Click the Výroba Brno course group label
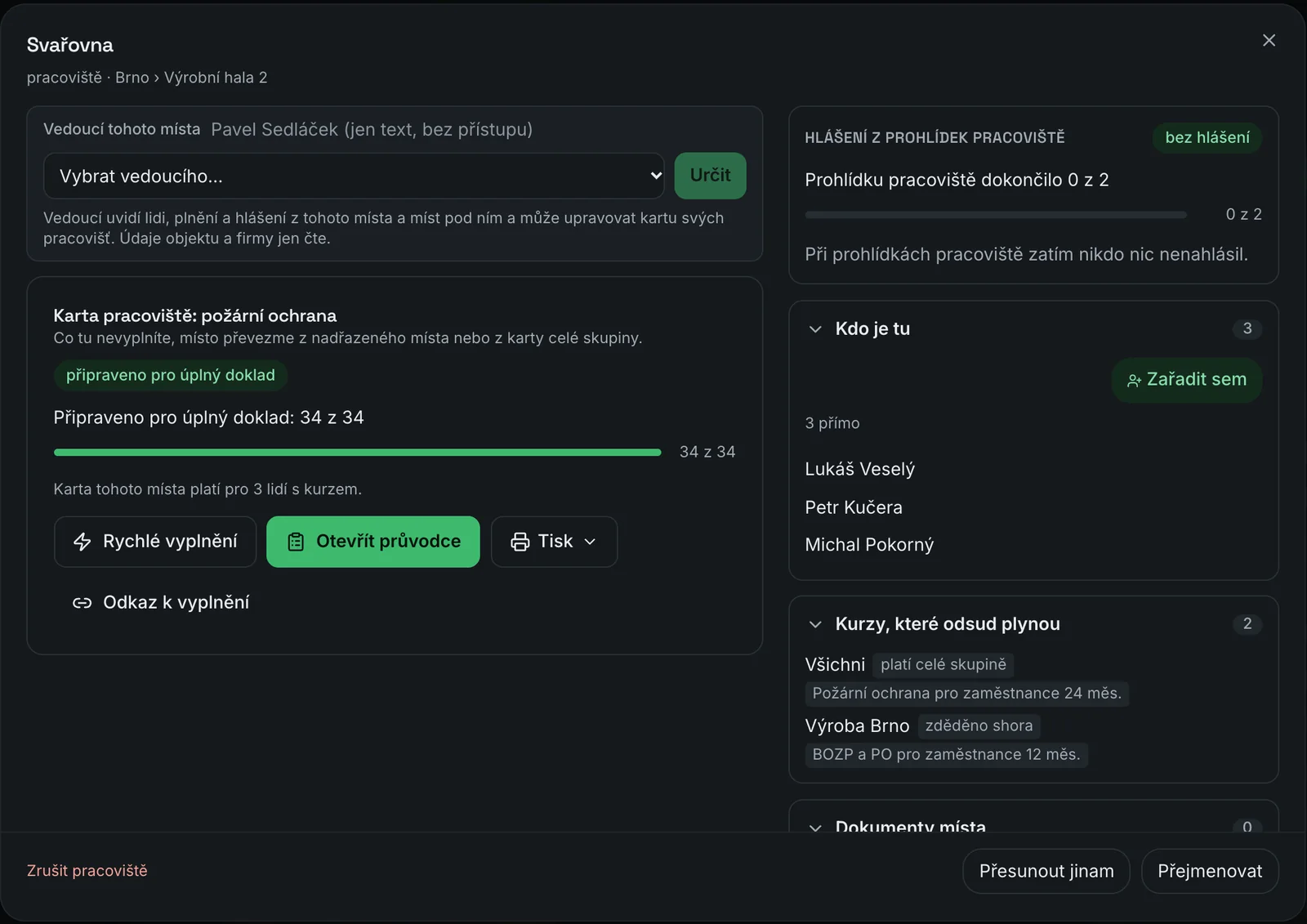The image size is (1307, 924). coord(857,726)
